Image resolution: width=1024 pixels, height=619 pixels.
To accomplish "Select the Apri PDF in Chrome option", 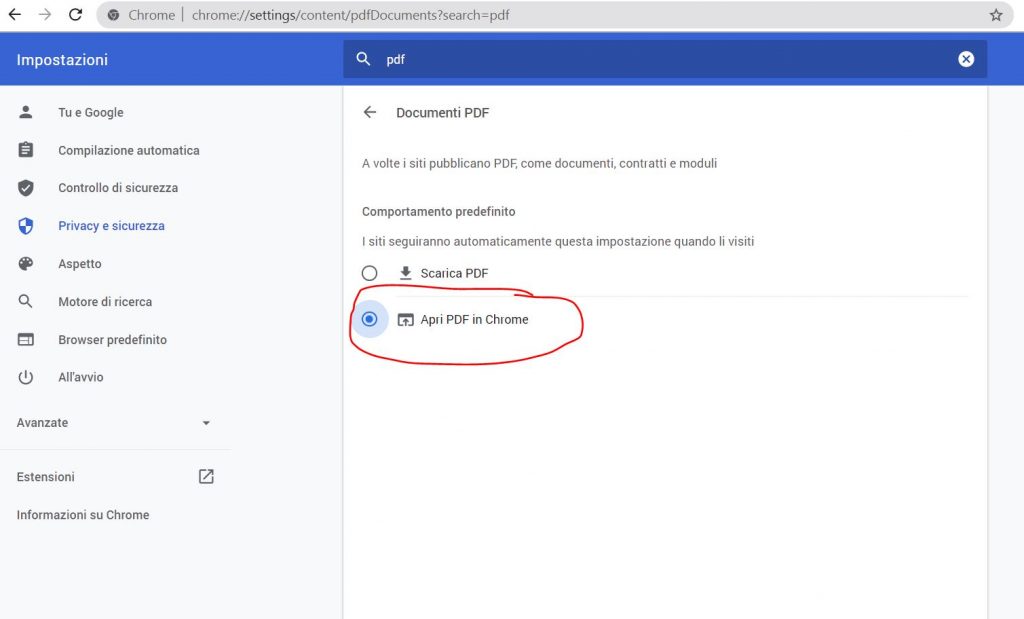I will [475, 319].
